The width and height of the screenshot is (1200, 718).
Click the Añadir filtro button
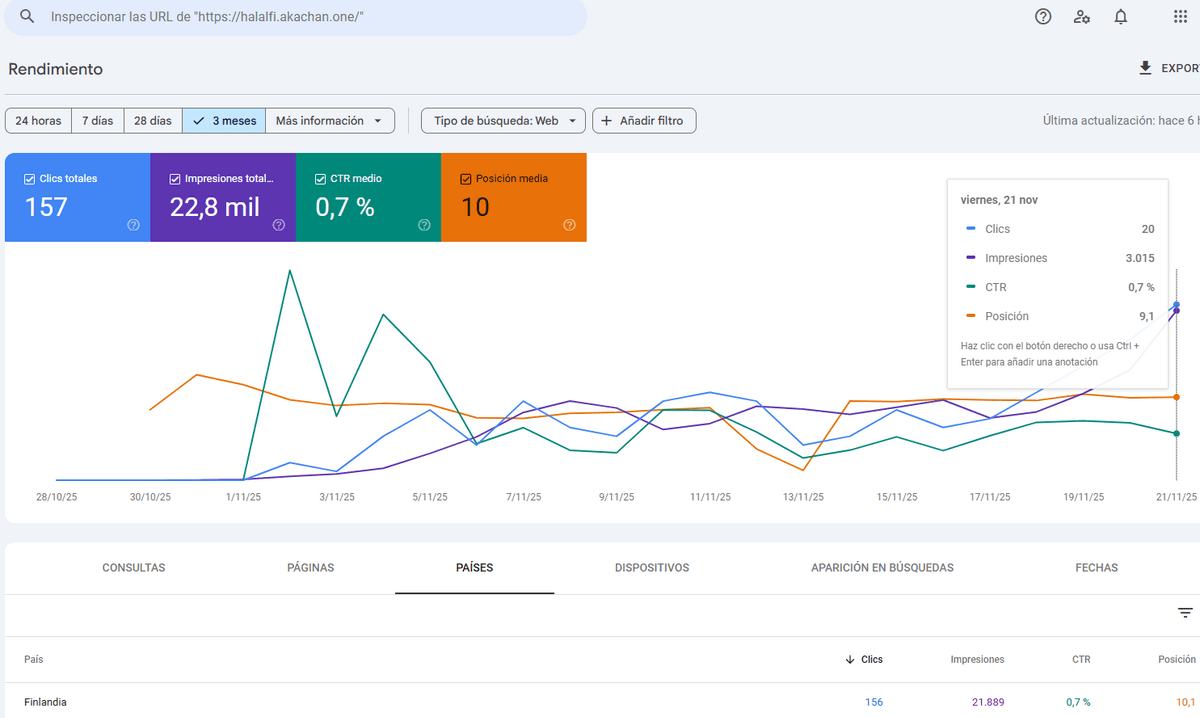(x=644, y=121)
